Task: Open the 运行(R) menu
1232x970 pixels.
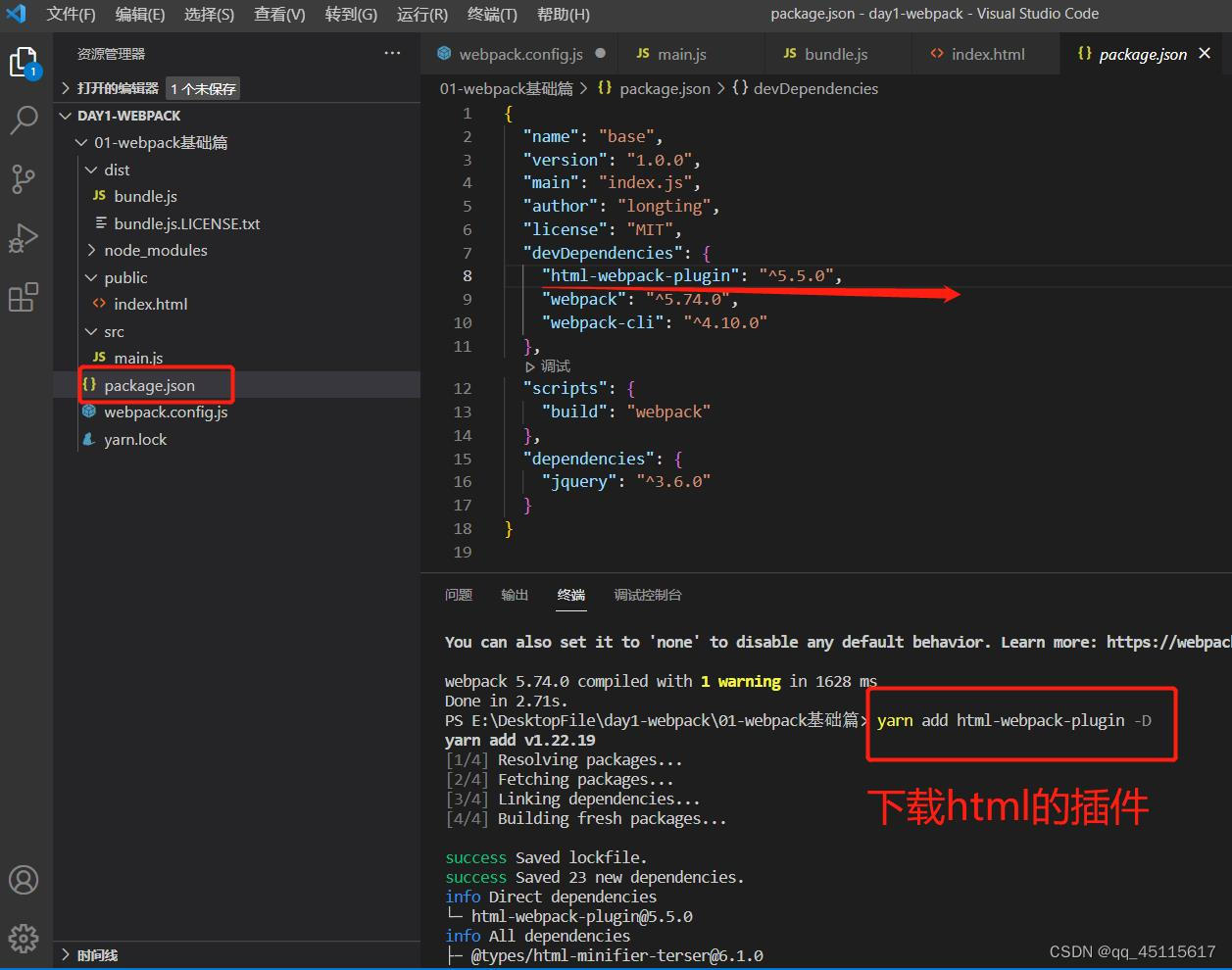Action: click(422, 14)
